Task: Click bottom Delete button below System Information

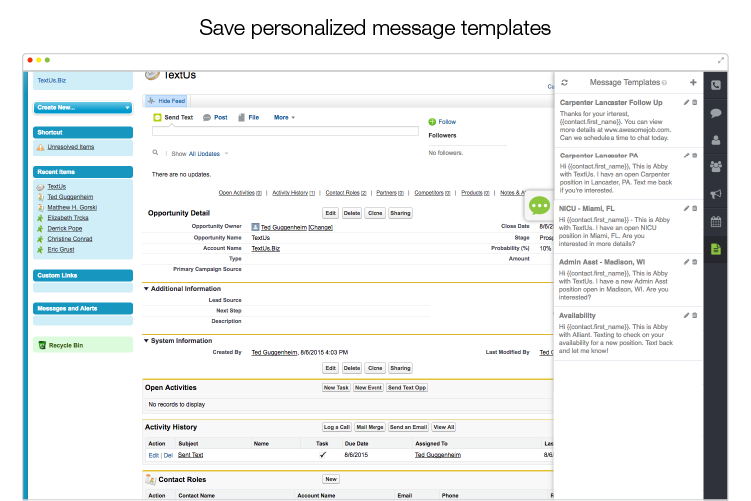Action: 352,368
